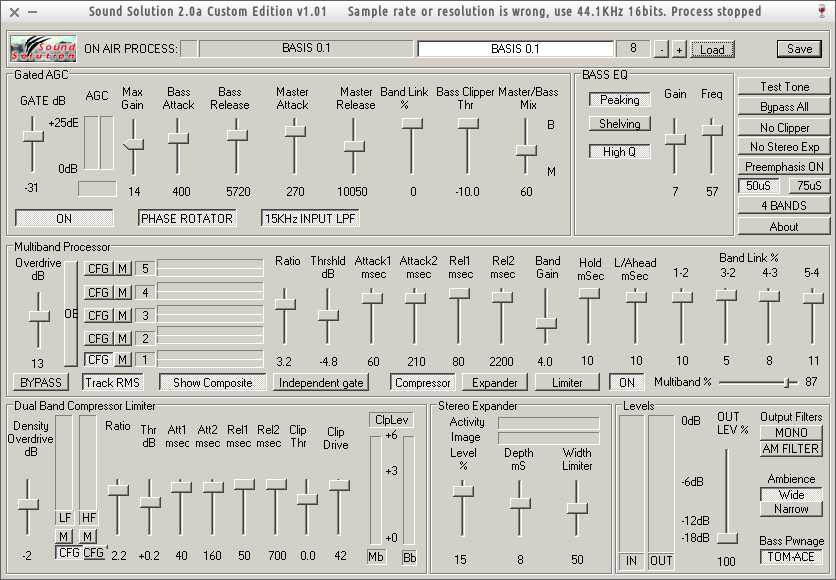Select Wide ambience
The image size is (836, 580).
(791, 494)
